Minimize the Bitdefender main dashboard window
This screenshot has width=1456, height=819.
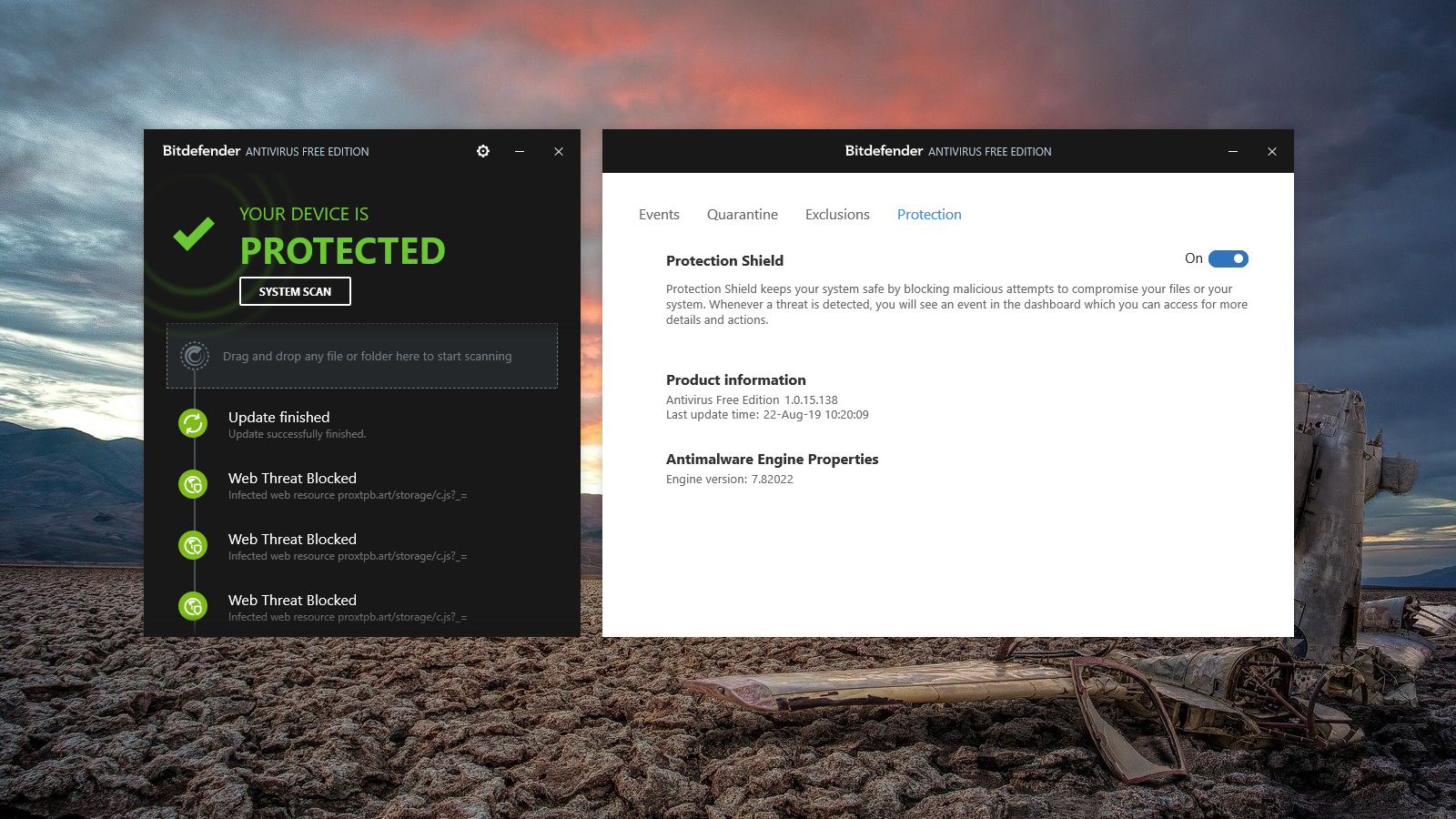click(520, 151)
